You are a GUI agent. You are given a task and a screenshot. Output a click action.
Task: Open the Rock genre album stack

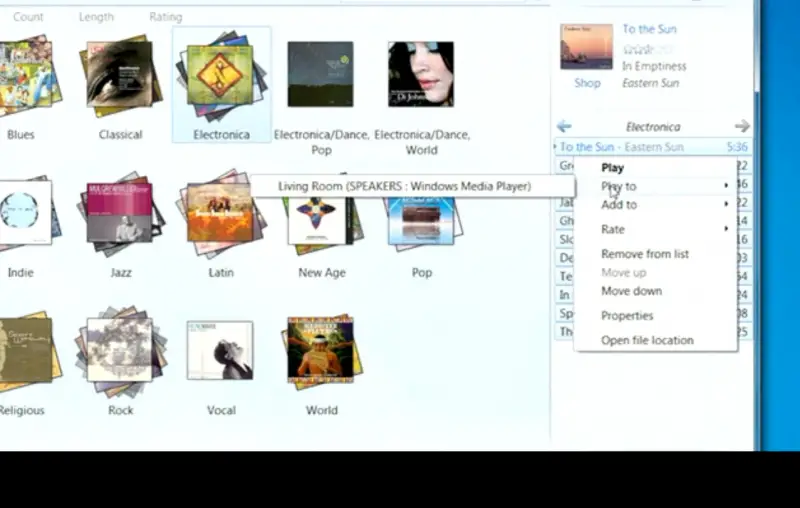pos(120,352)
